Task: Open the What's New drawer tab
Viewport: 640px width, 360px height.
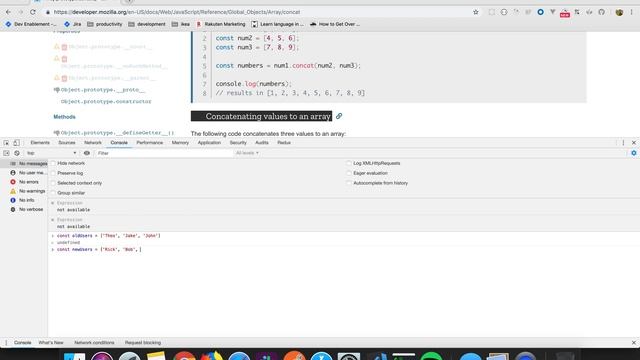Action: point(51,343)
